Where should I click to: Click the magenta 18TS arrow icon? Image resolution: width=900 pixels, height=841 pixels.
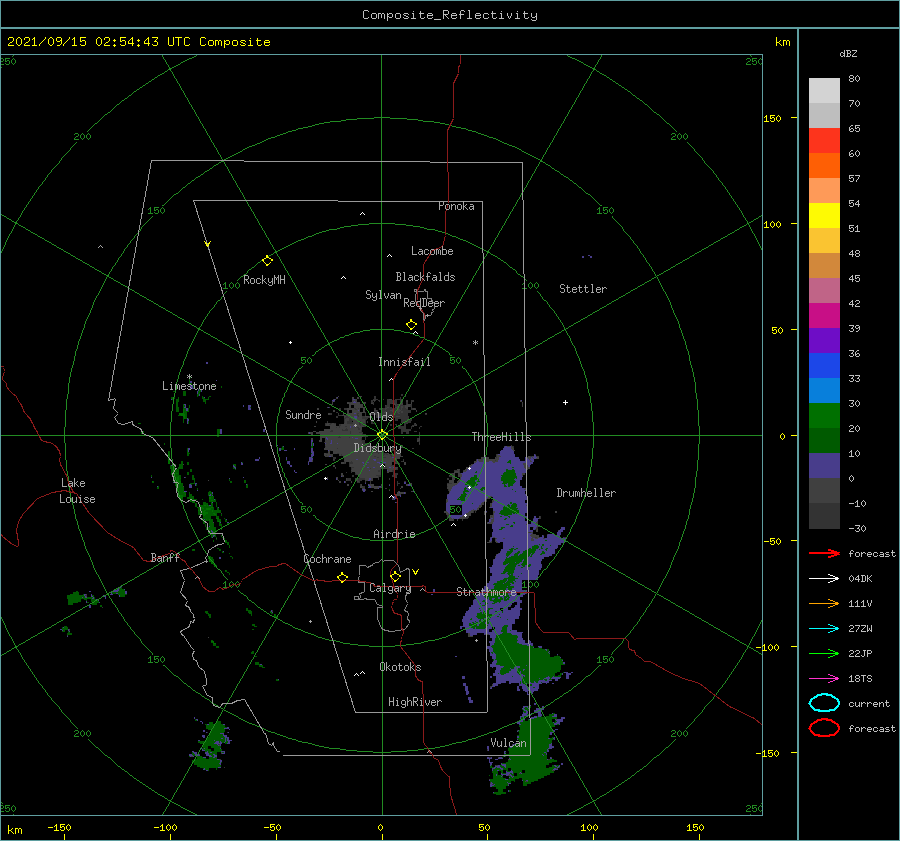pyautogui.click(x=824, y=679)
